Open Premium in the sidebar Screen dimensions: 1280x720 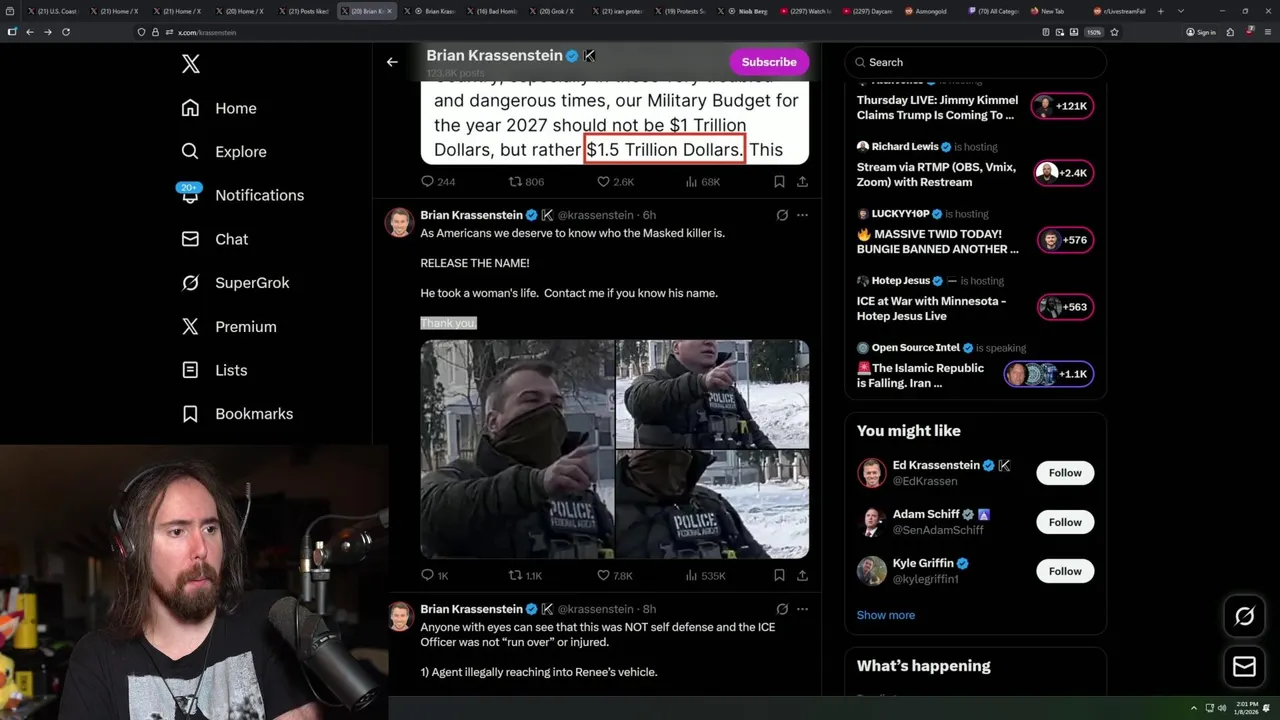228,327
